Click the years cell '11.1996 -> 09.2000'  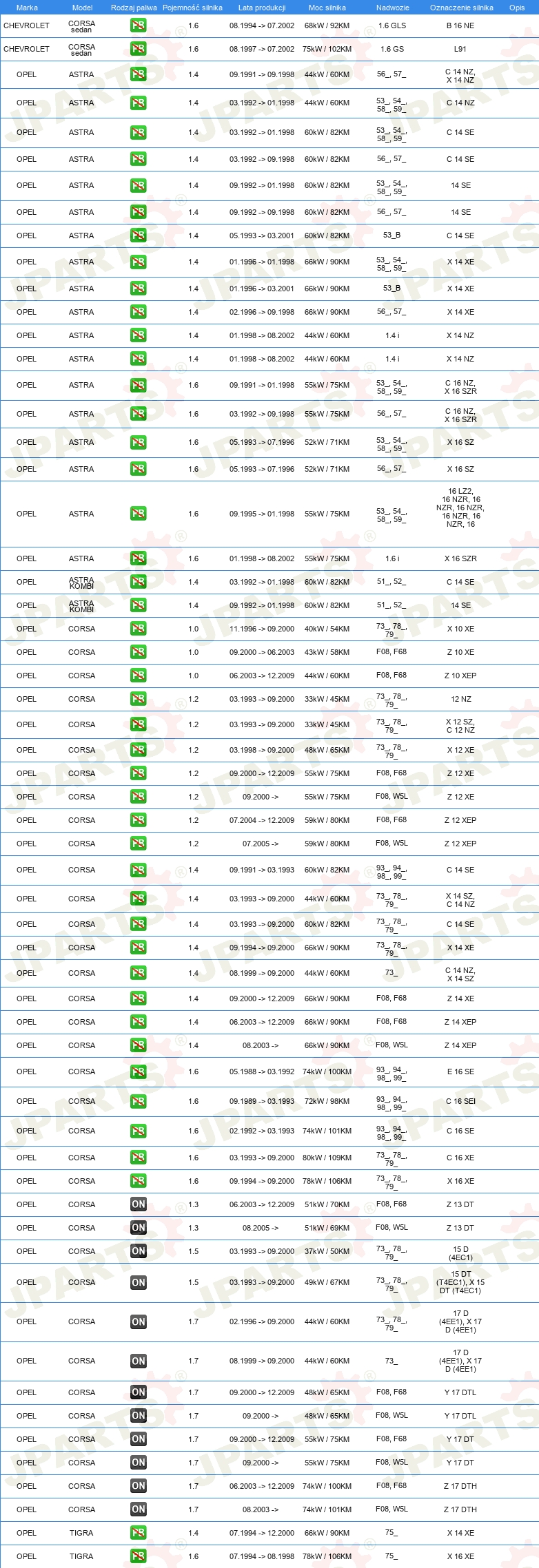[x=262, y=629]
